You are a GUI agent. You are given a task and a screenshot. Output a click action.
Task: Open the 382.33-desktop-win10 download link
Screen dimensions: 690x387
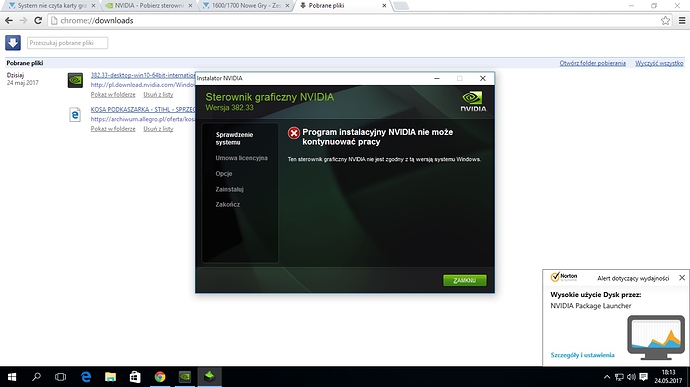click(143, 75)
